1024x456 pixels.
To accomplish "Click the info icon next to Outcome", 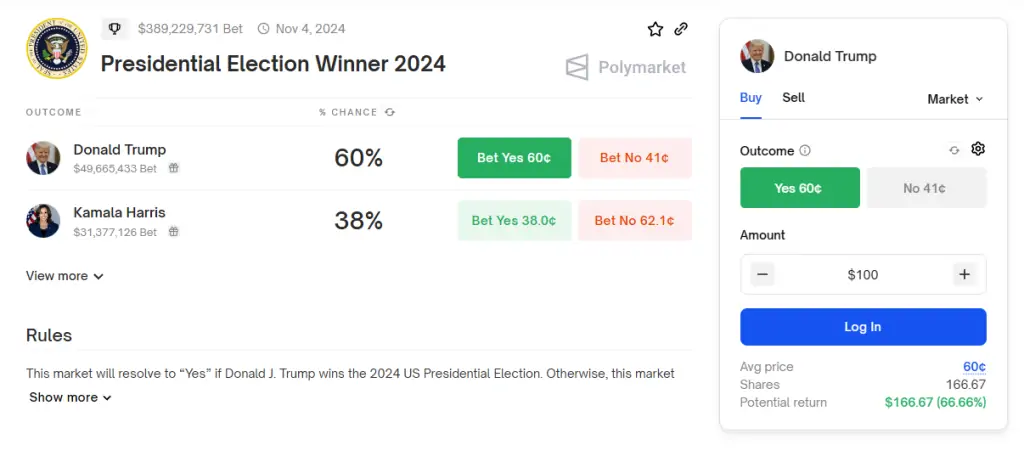I will [x=805, y=151].
